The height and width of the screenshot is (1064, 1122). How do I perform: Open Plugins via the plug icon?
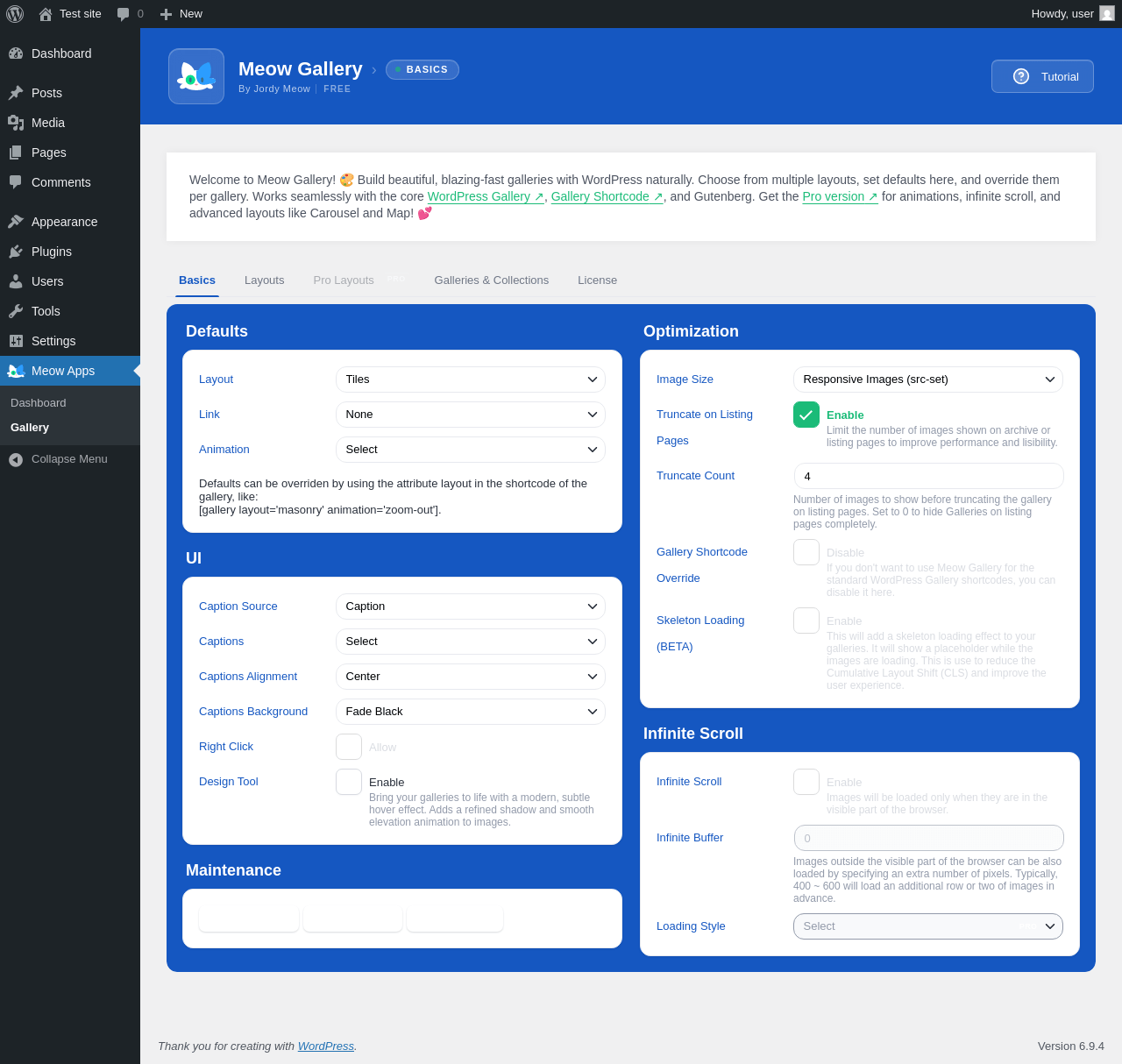16,252
